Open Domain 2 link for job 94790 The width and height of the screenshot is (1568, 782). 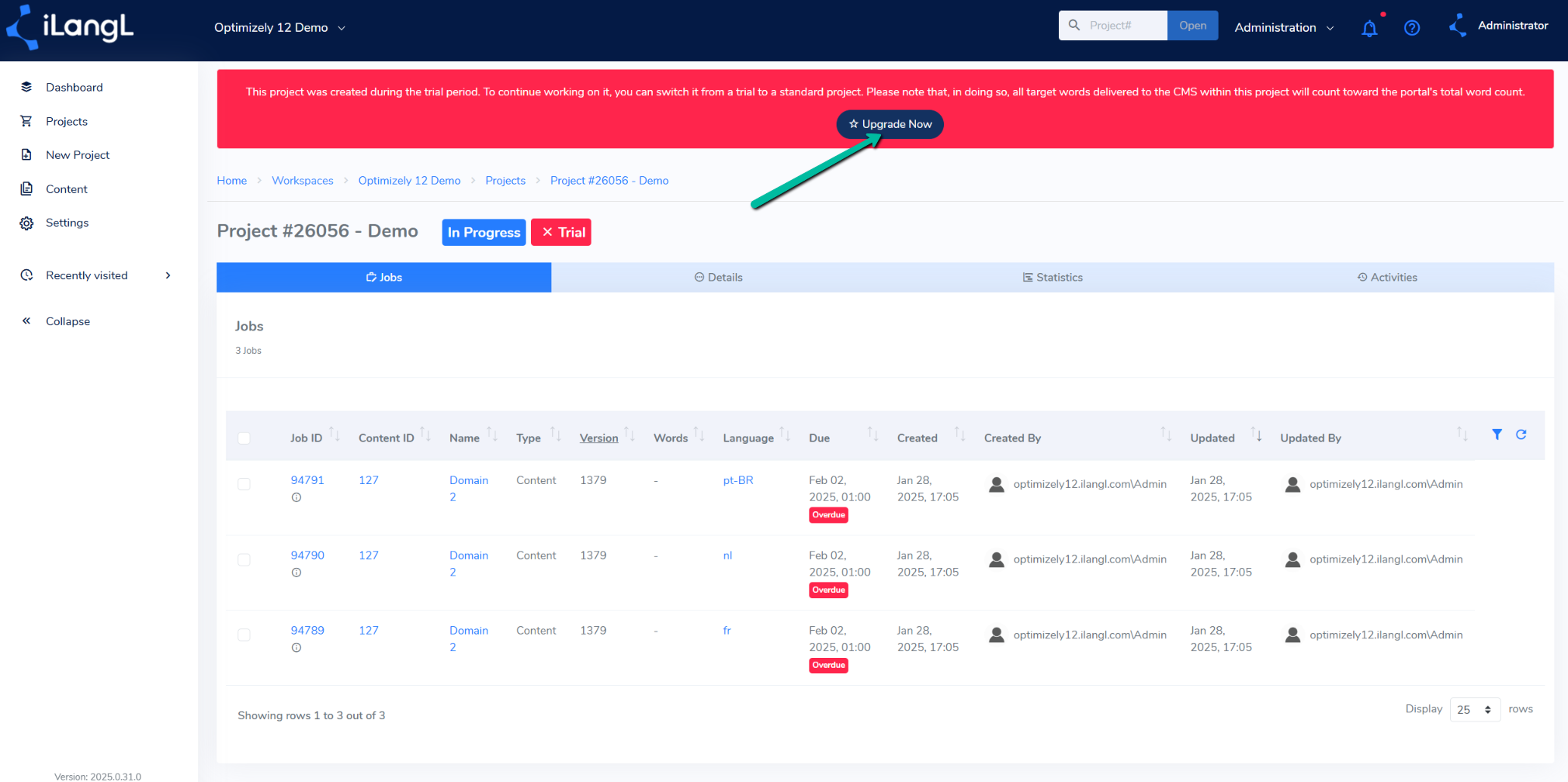469,564
